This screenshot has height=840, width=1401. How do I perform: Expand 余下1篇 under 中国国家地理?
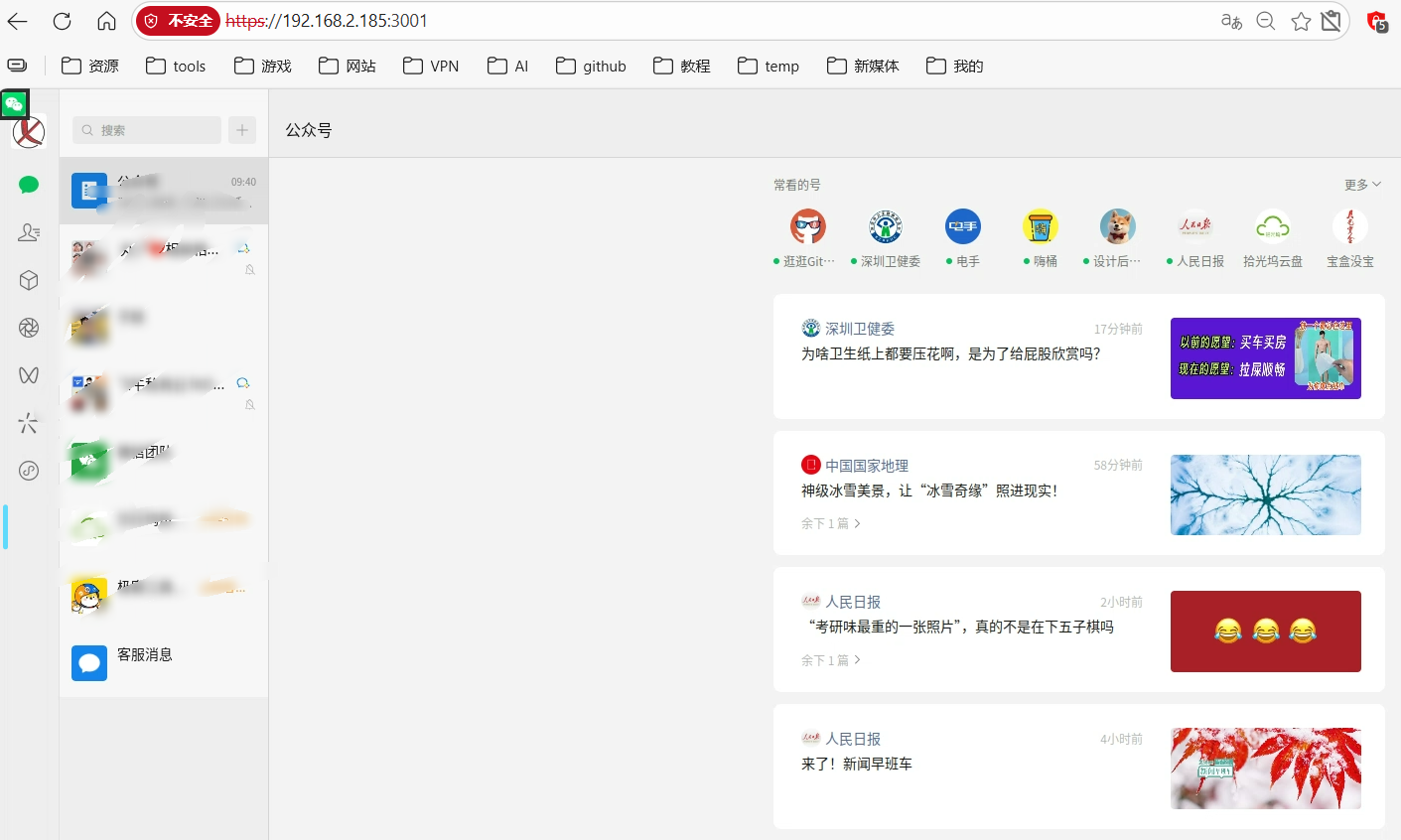[x=830, y=523]
